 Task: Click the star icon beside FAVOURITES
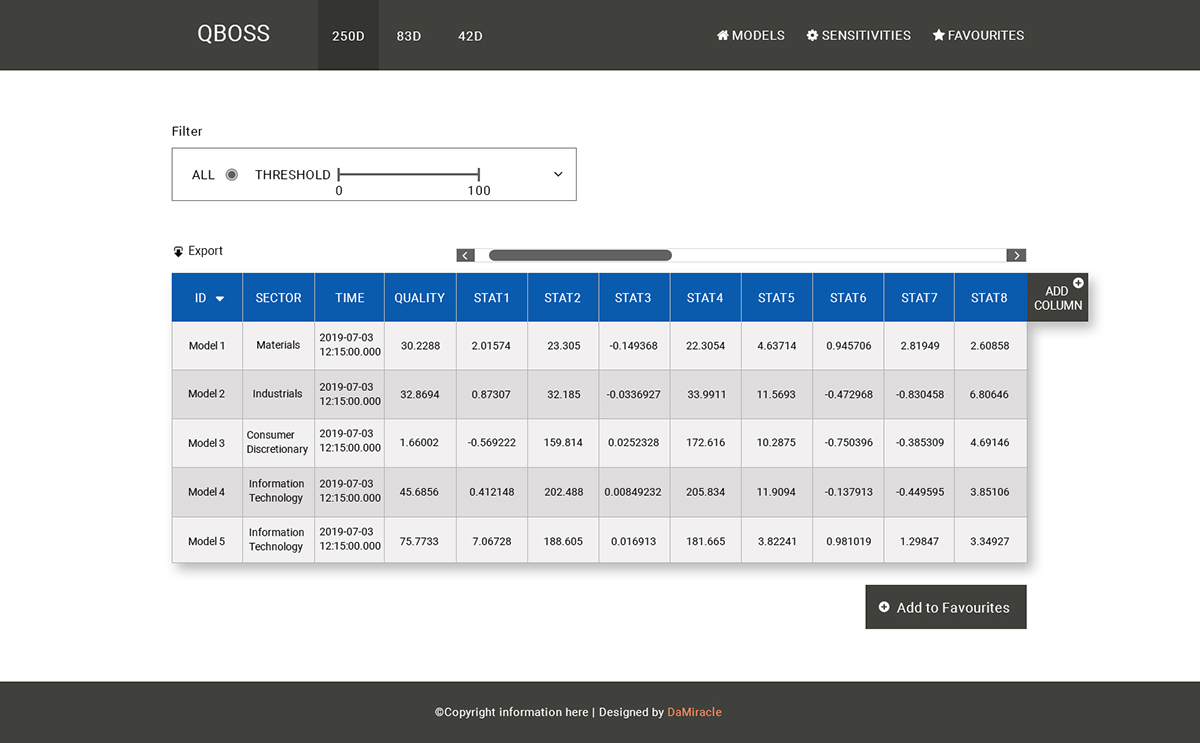(939, 35)
